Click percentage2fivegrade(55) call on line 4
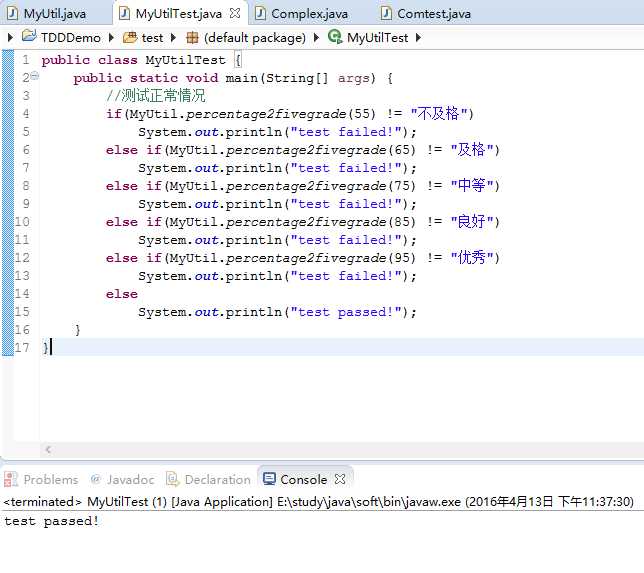 click(x=281, y=114)
